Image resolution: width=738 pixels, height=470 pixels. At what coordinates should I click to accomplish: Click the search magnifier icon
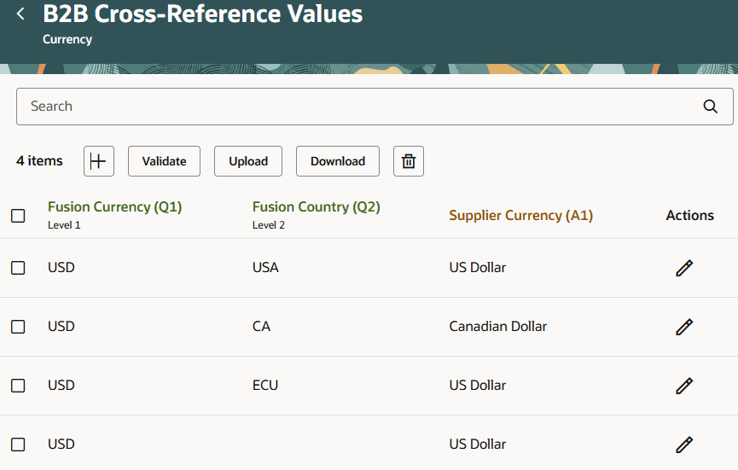coord(710,107)
